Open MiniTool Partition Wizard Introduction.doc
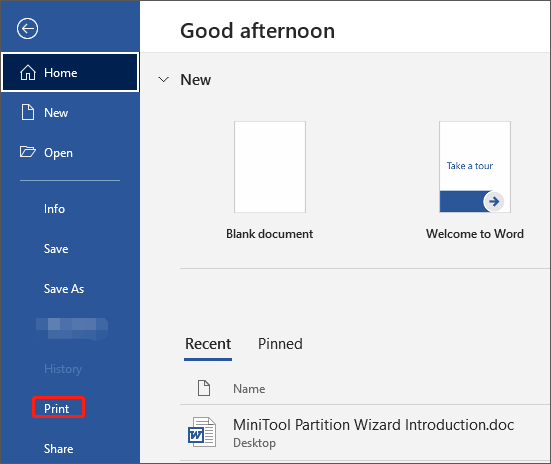The height and width of the screenshot is (464, 551). 374,425
